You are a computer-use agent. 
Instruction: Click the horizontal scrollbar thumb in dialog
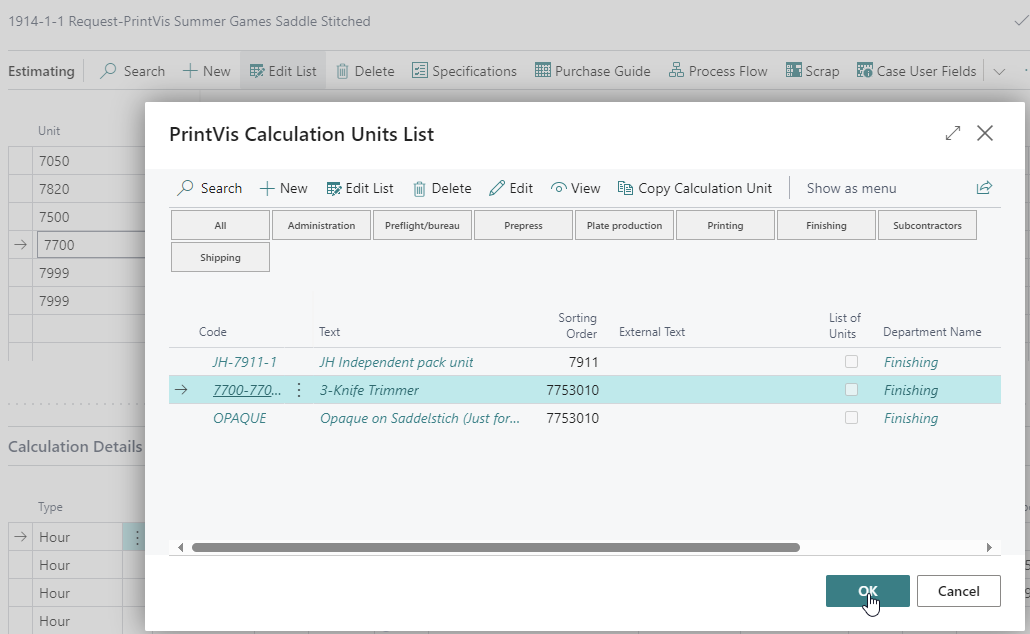pos(496,547)
